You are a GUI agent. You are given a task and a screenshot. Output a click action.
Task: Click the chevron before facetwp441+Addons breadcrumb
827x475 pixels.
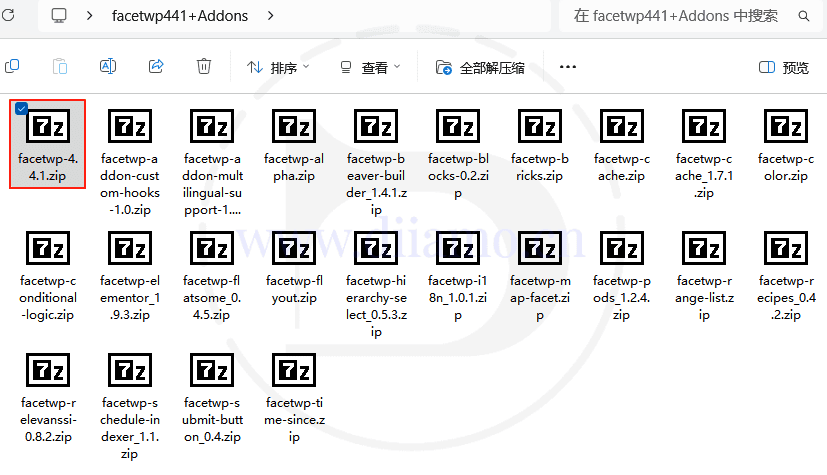(x=91, y=16)
